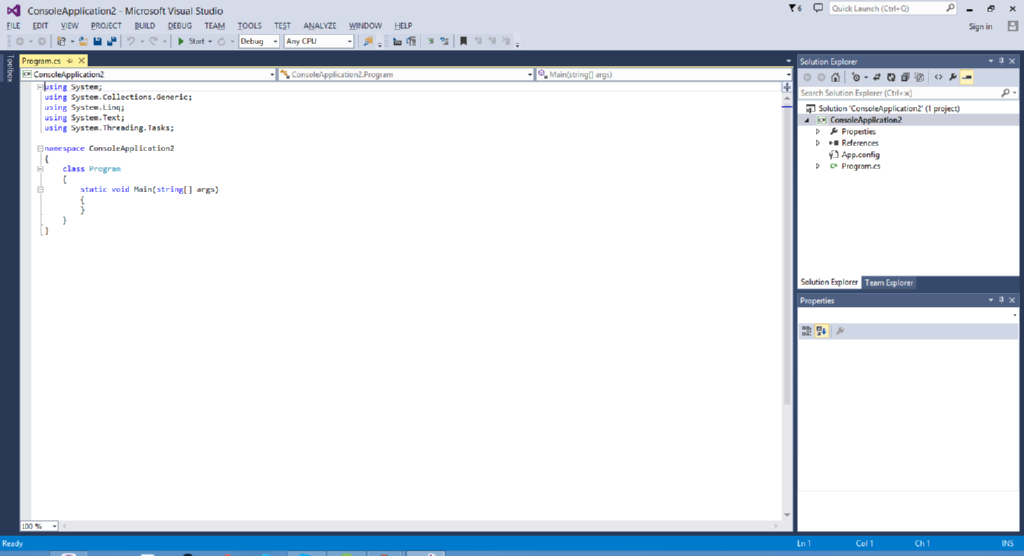Image resolution: width=1024 pixels, height=556 pixels.
Task: Toggle auto-hide pin on Properties panel
Action: [1001, 300]
